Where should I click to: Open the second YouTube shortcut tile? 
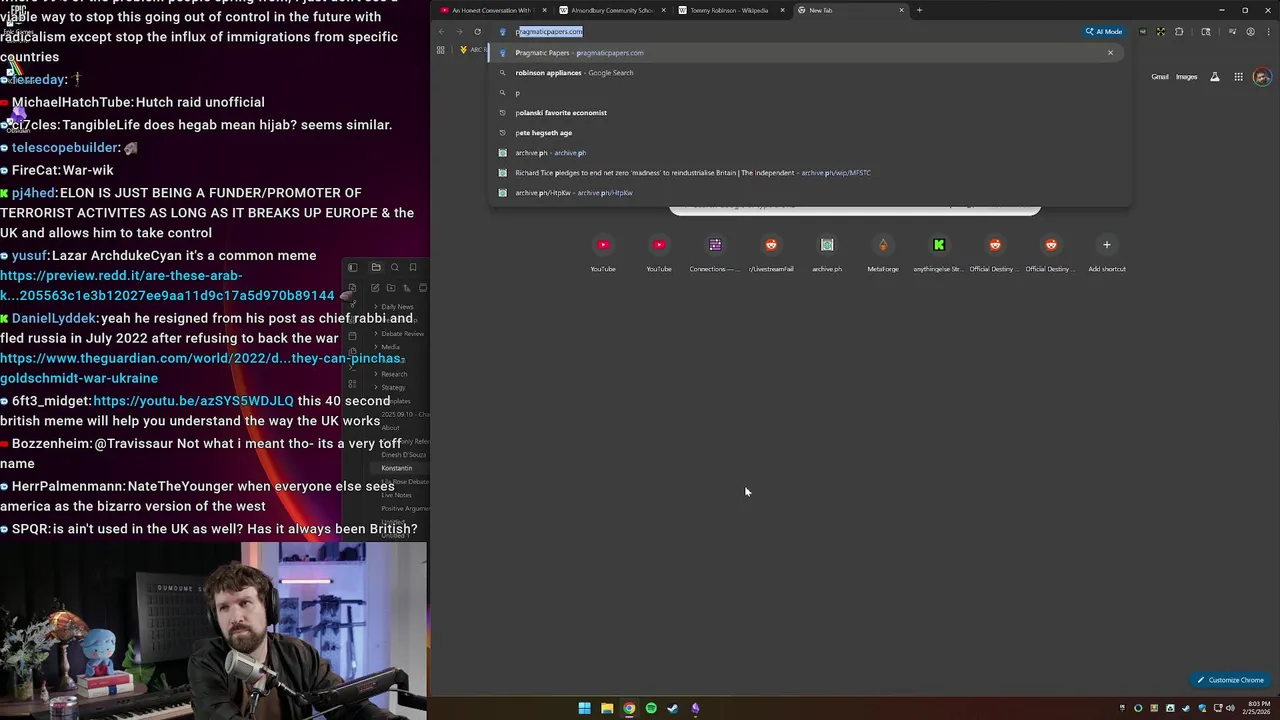point(659,251)
